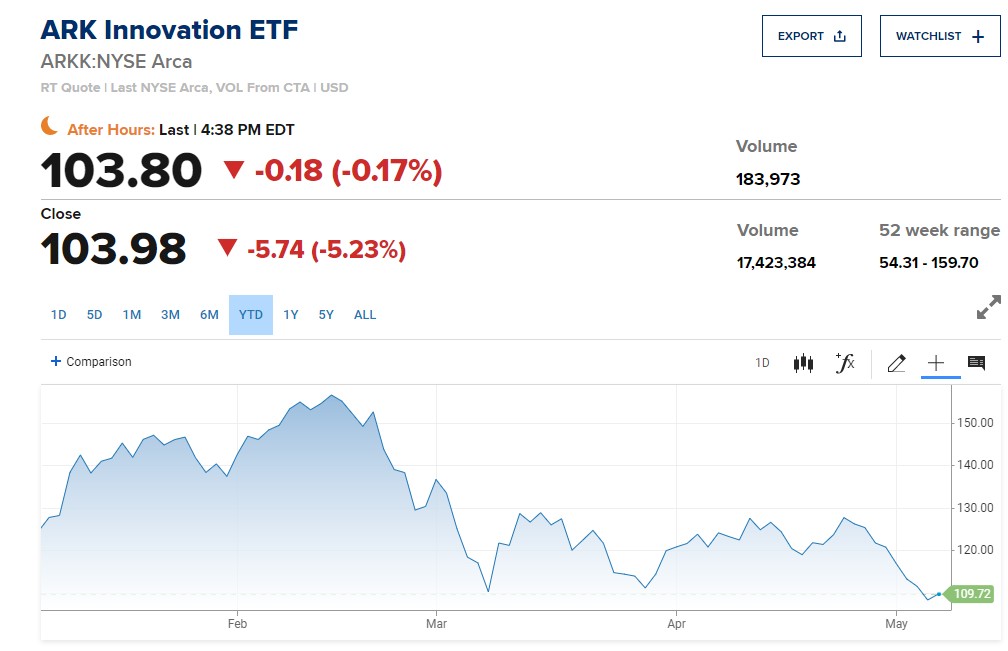Open the fx indicators menu

[x=845, y=363]
